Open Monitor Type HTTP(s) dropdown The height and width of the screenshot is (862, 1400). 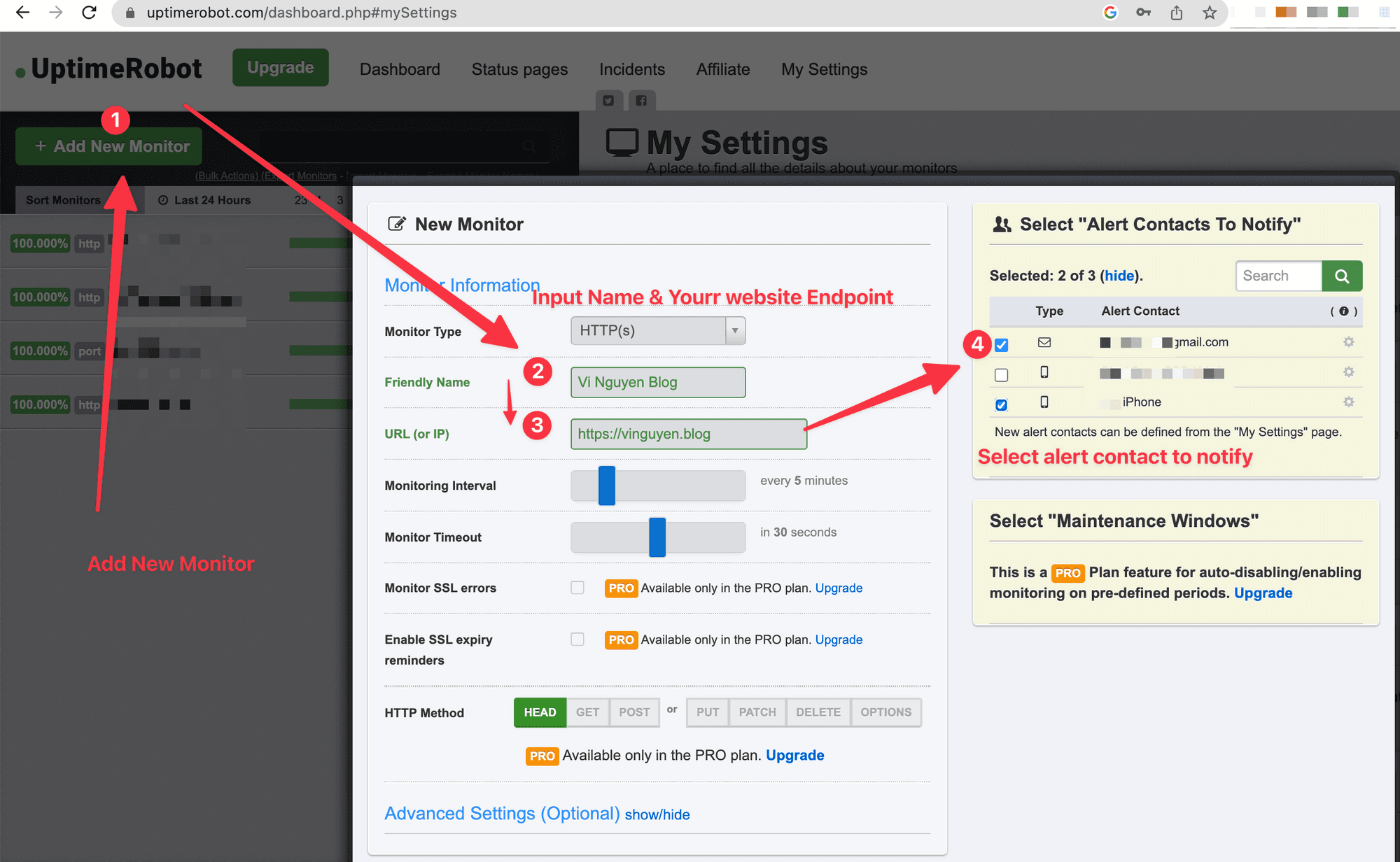tap(657, 330)
